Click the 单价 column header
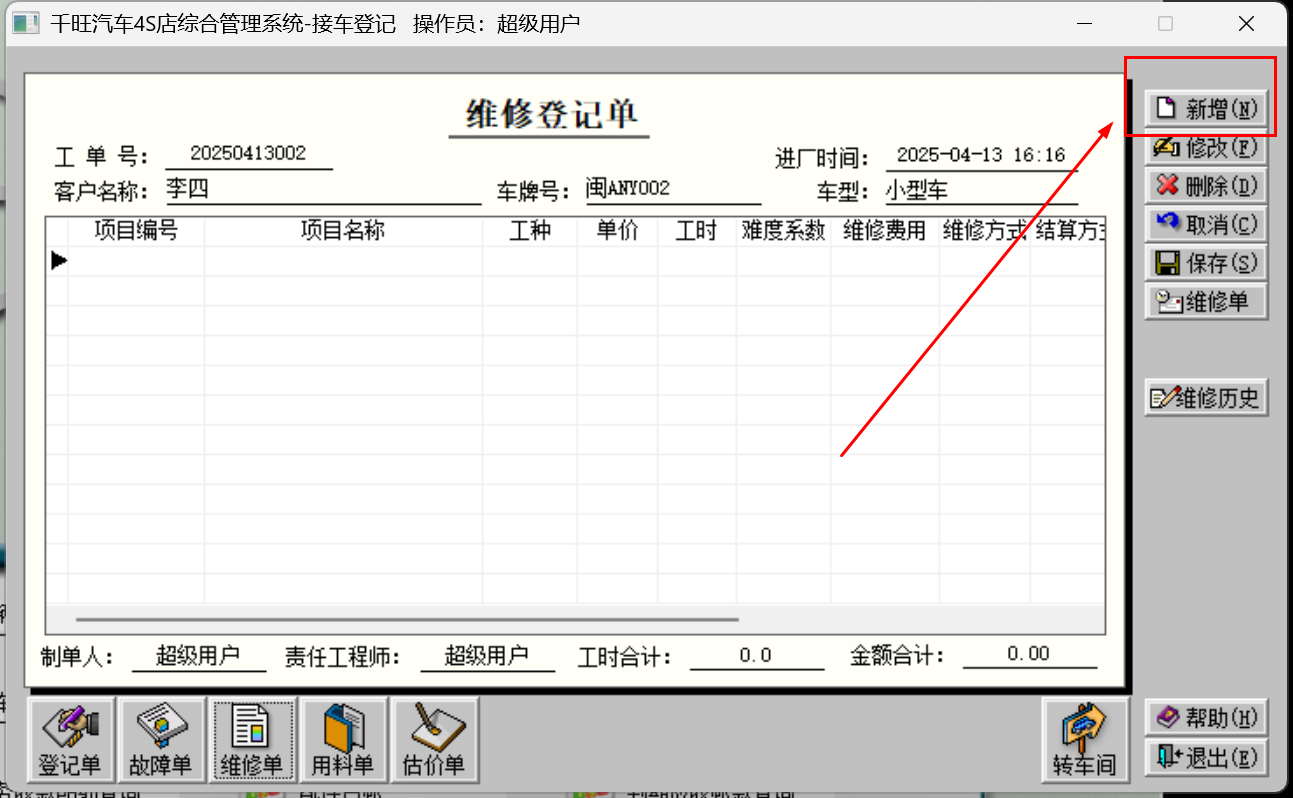The image size is (1293, 798). (x=617, y=231)
